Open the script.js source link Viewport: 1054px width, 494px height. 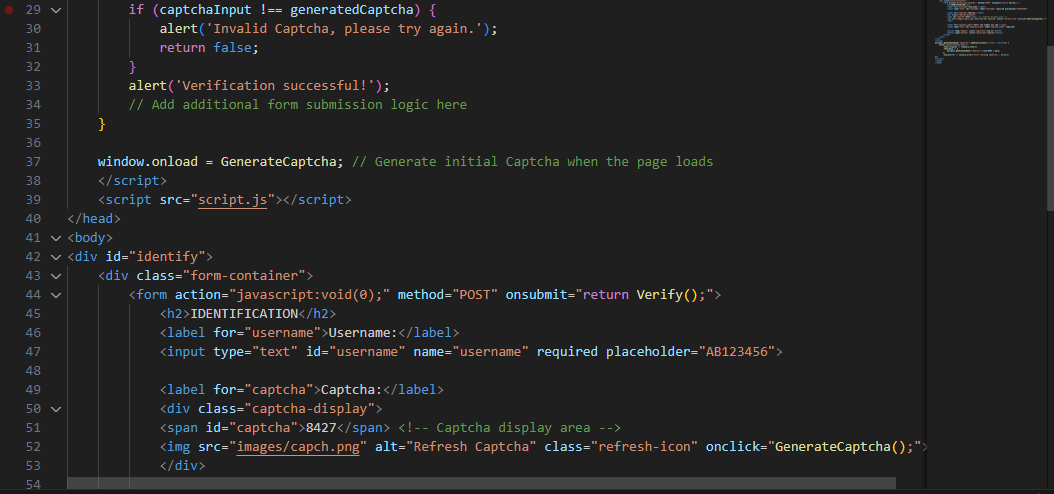[x=233, y=200]
